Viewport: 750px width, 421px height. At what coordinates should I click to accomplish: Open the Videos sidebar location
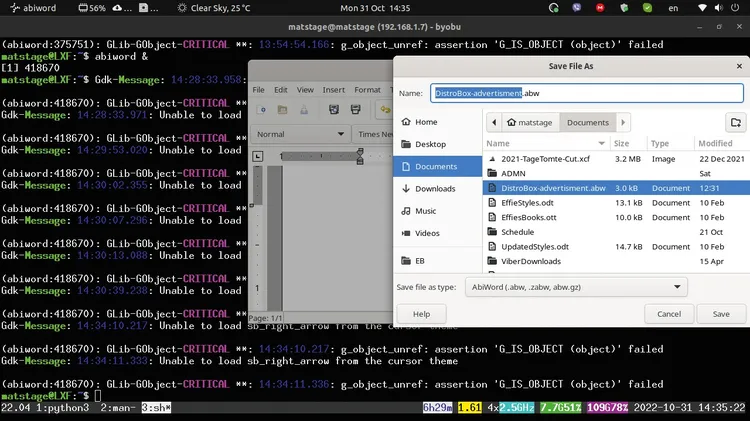tap(427, 233)
